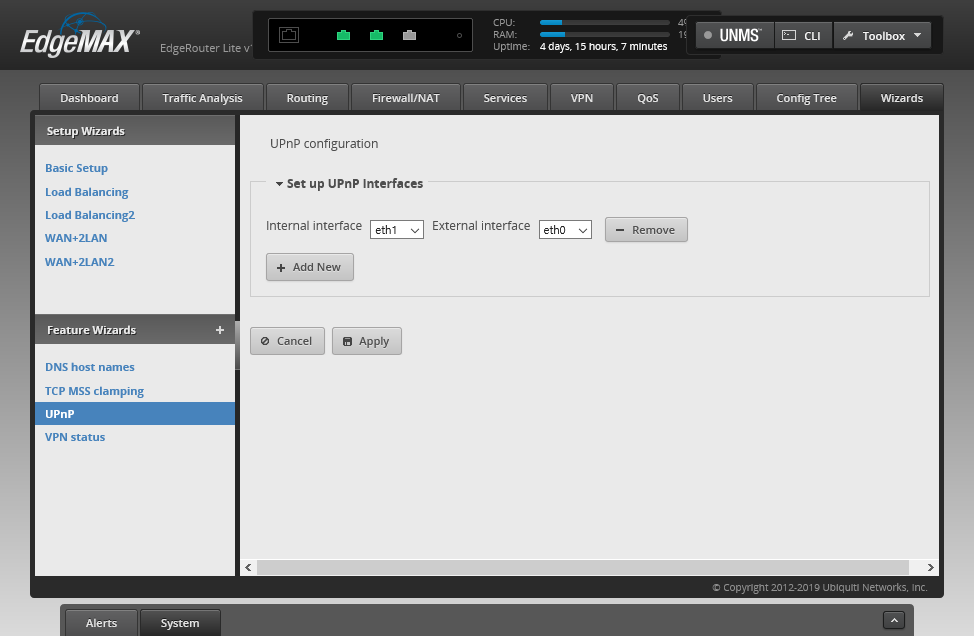974x636 pixels.
Task: Open the System panel tab
Action: click(180, 623)
